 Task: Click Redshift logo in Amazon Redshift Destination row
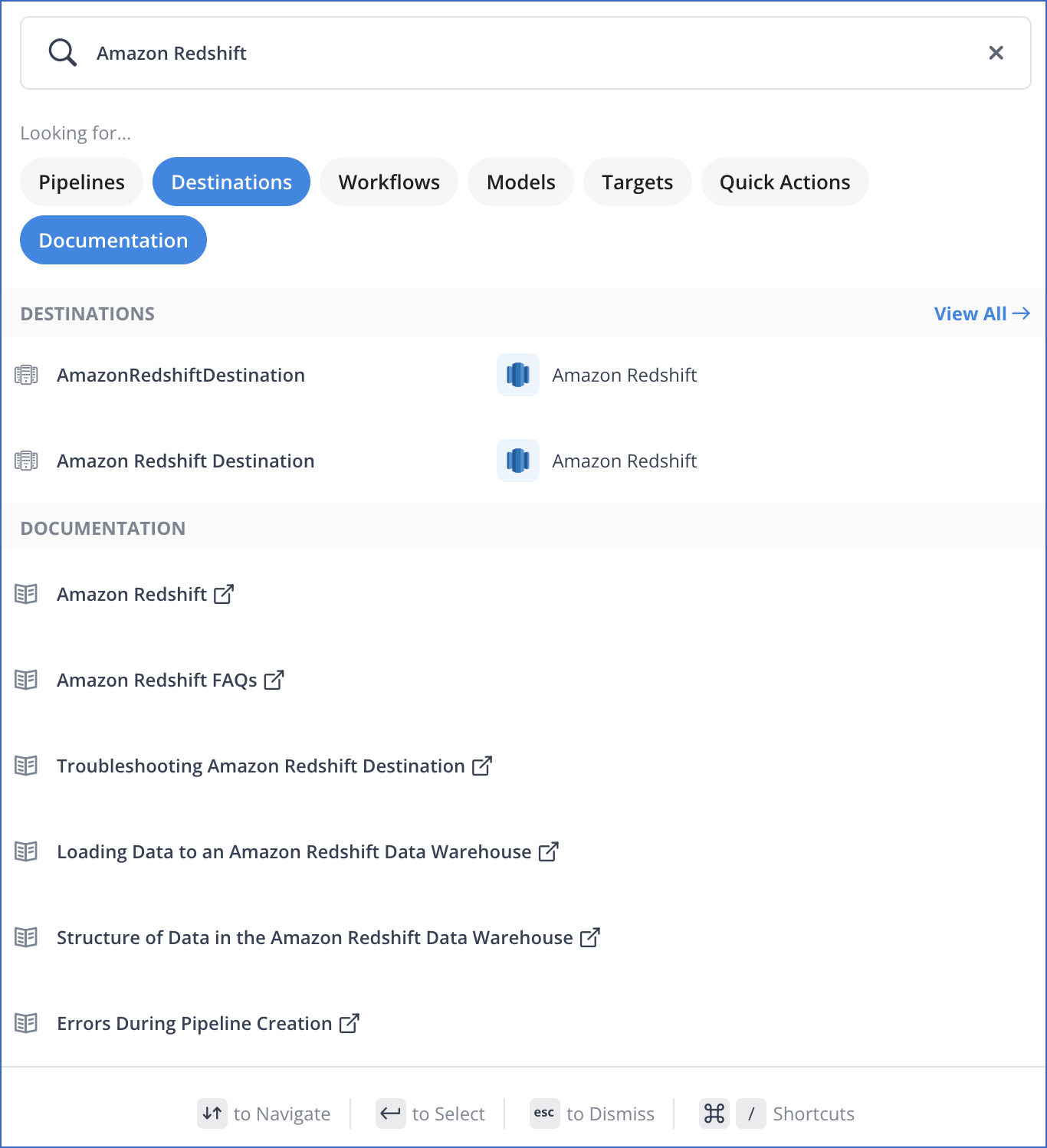coord(518,461)
